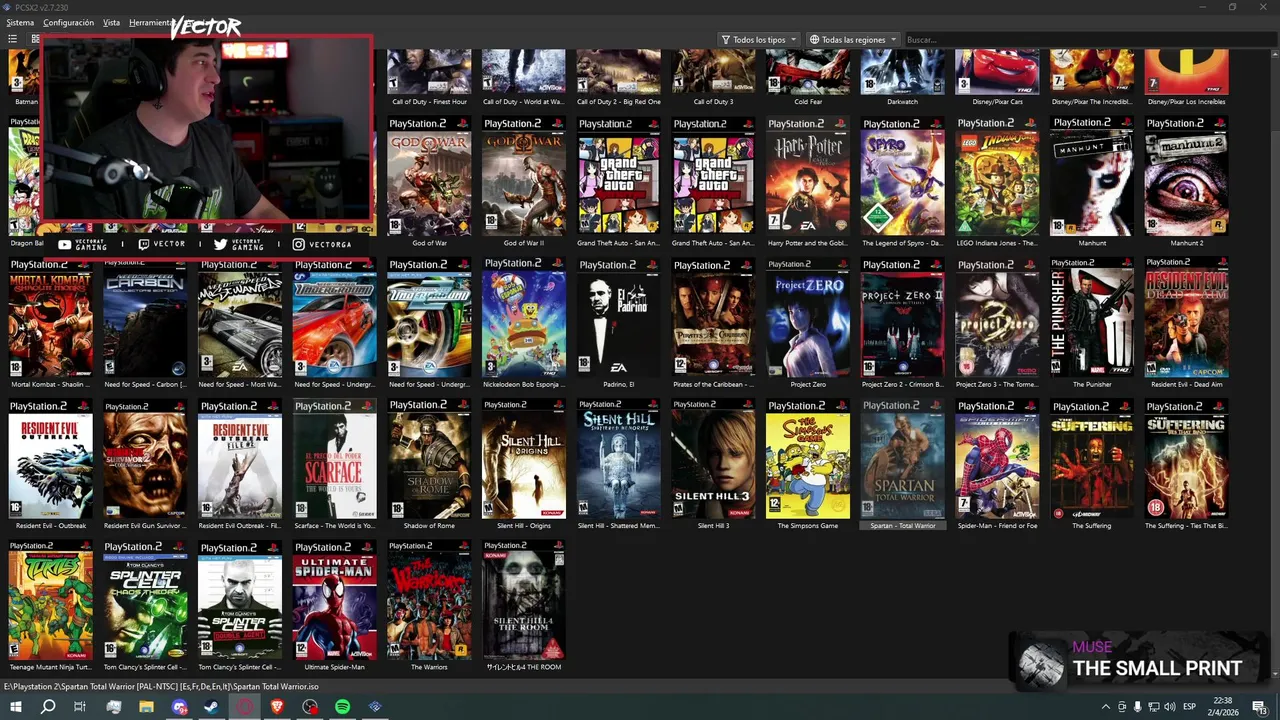Viewport: 1280px width, 720px height.
Task: Open File Explorer from the taskbar
Action: [x=146, y=707]
